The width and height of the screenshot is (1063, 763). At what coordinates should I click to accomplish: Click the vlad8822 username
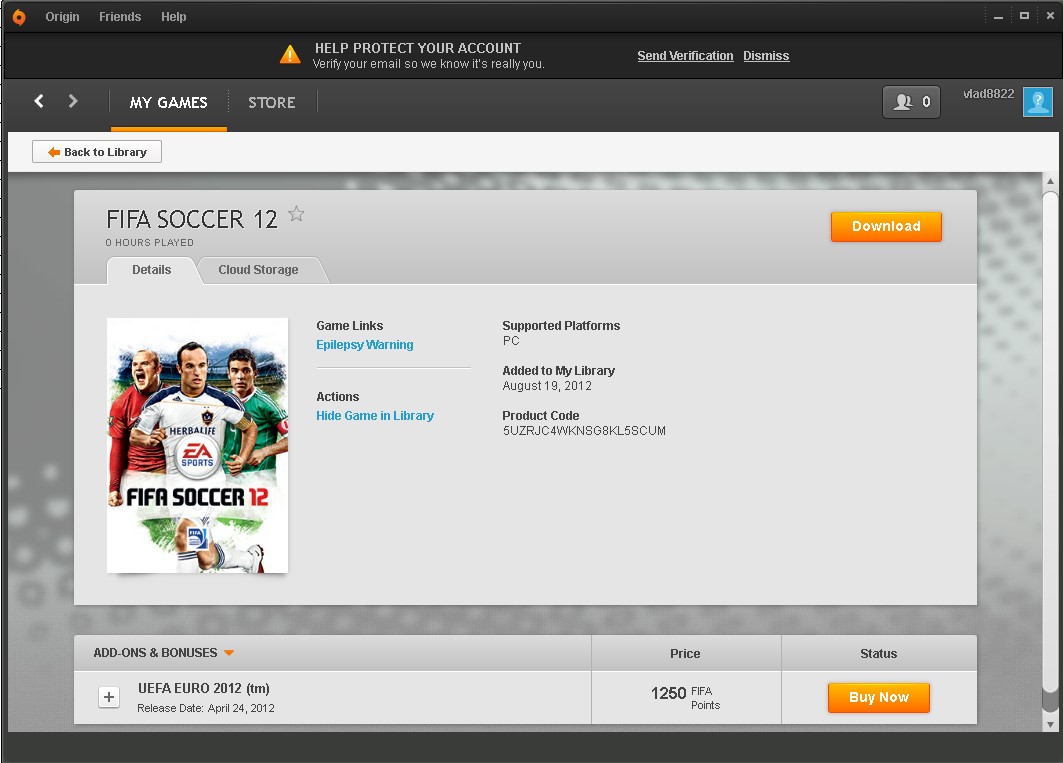[x=988, y=94]
